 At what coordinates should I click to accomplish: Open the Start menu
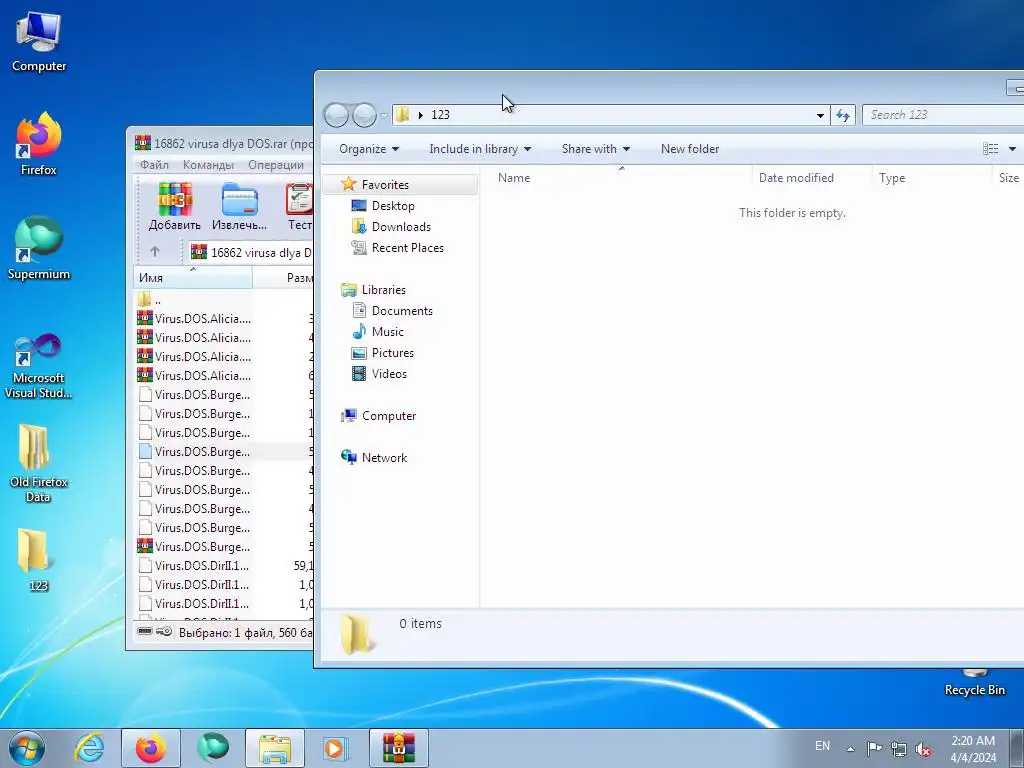point(26,748)
